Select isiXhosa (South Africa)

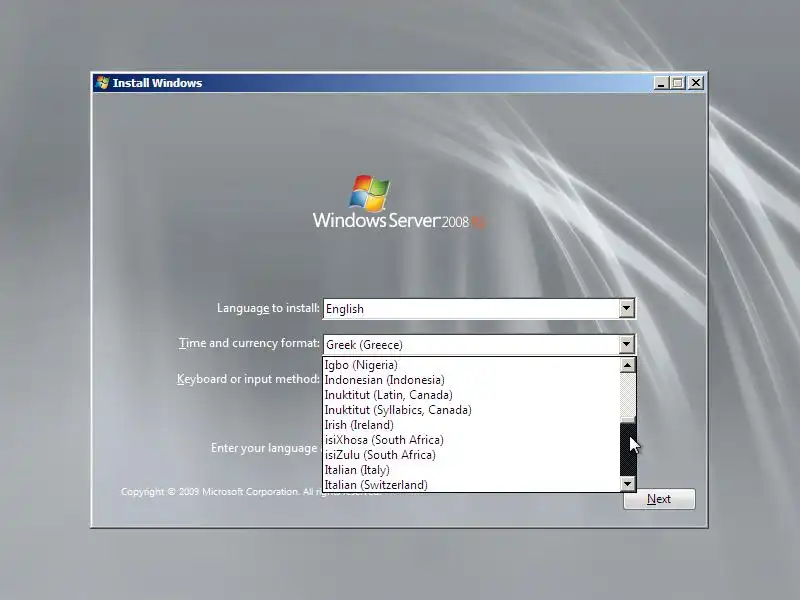[x=471, y=440]
